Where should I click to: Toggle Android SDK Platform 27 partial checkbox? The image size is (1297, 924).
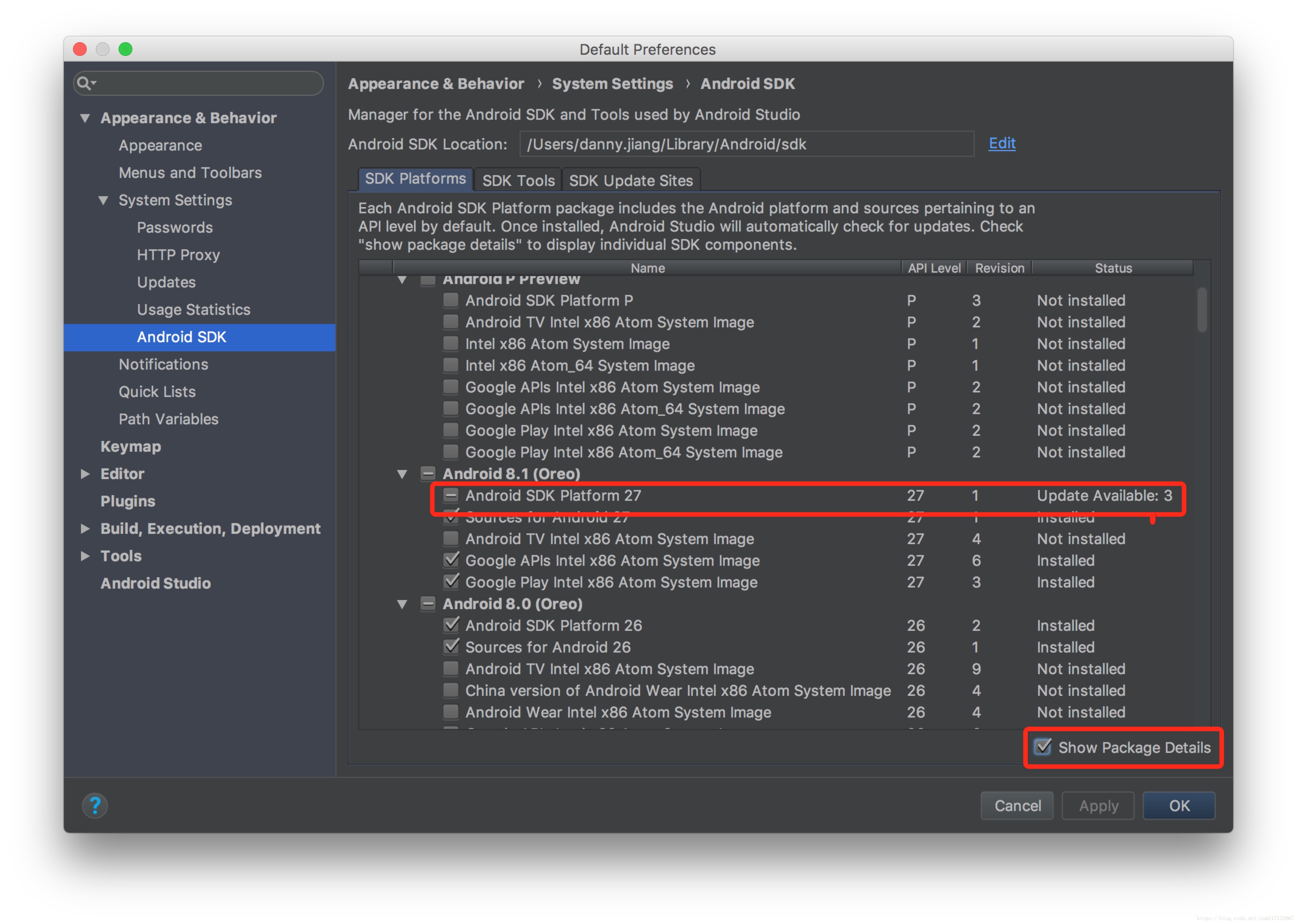(451, 496)
